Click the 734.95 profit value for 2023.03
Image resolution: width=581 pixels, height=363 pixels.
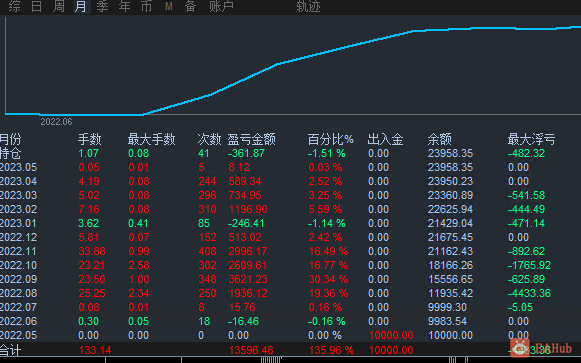[245, 195]
